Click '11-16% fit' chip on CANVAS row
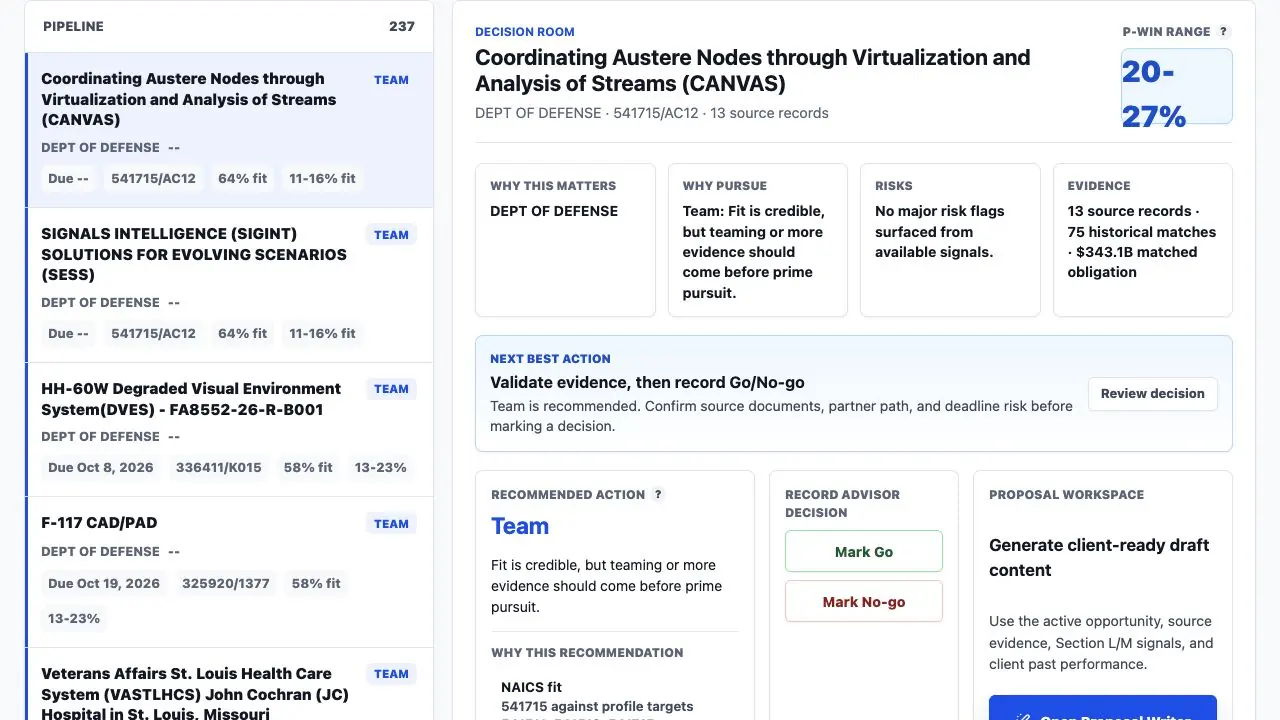The width and height of the screenshot is (1280, 720). tap(322, 179)
